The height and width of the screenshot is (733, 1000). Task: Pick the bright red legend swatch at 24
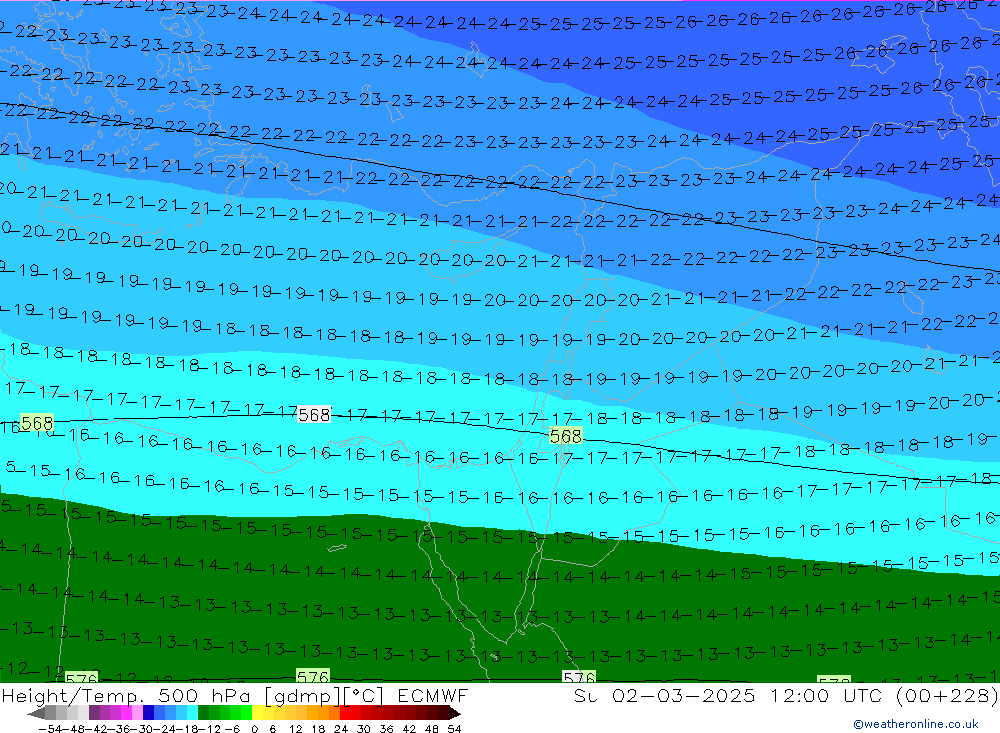coord(345,713)
